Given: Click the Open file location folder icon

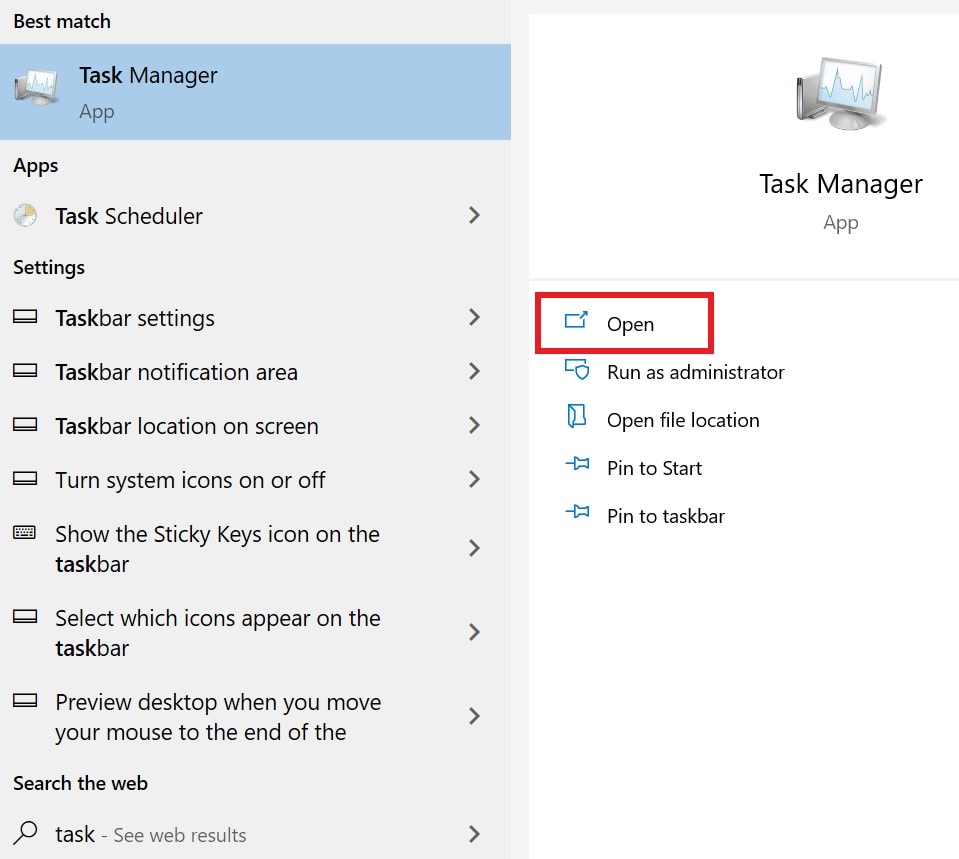Looking at the screenshot, I should point(577,416).
